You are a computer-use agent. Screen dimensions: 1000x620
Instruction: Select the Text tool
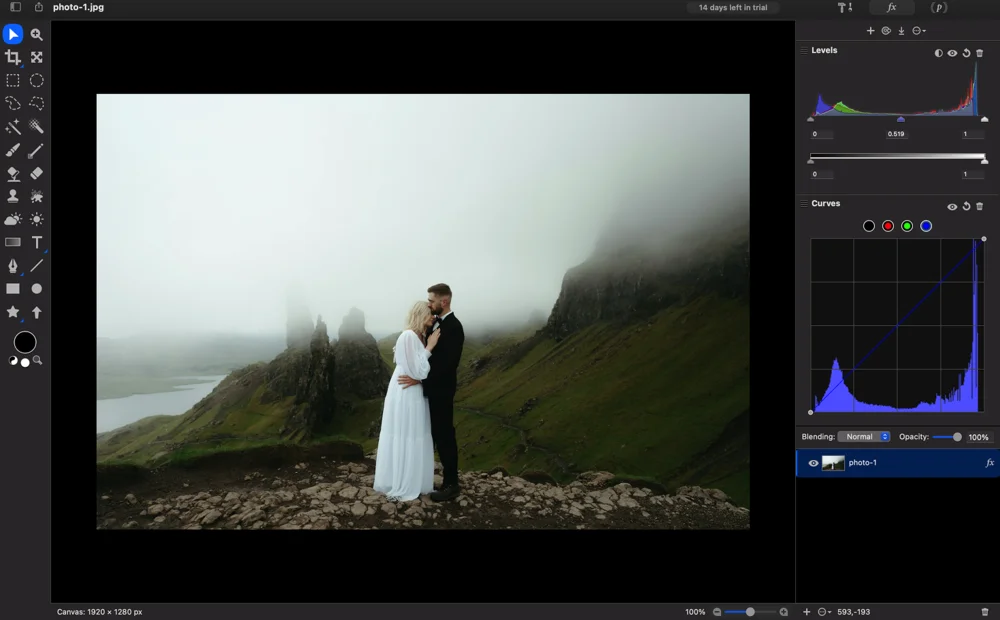pyautogui.click(x=36, y=242)
